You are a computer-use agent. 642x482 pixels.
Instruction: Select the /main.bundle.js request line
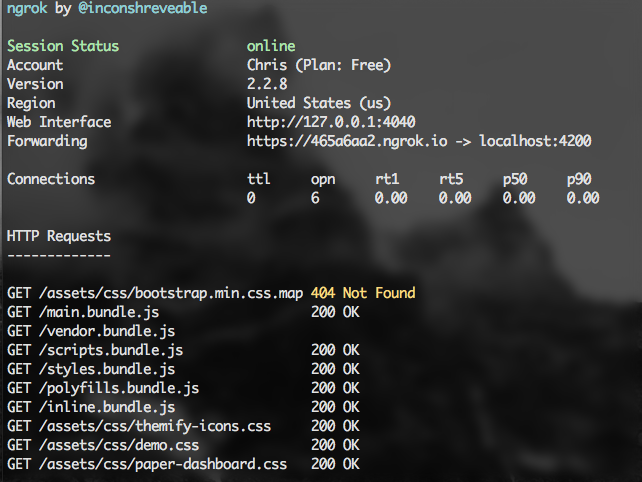point(83,312)
